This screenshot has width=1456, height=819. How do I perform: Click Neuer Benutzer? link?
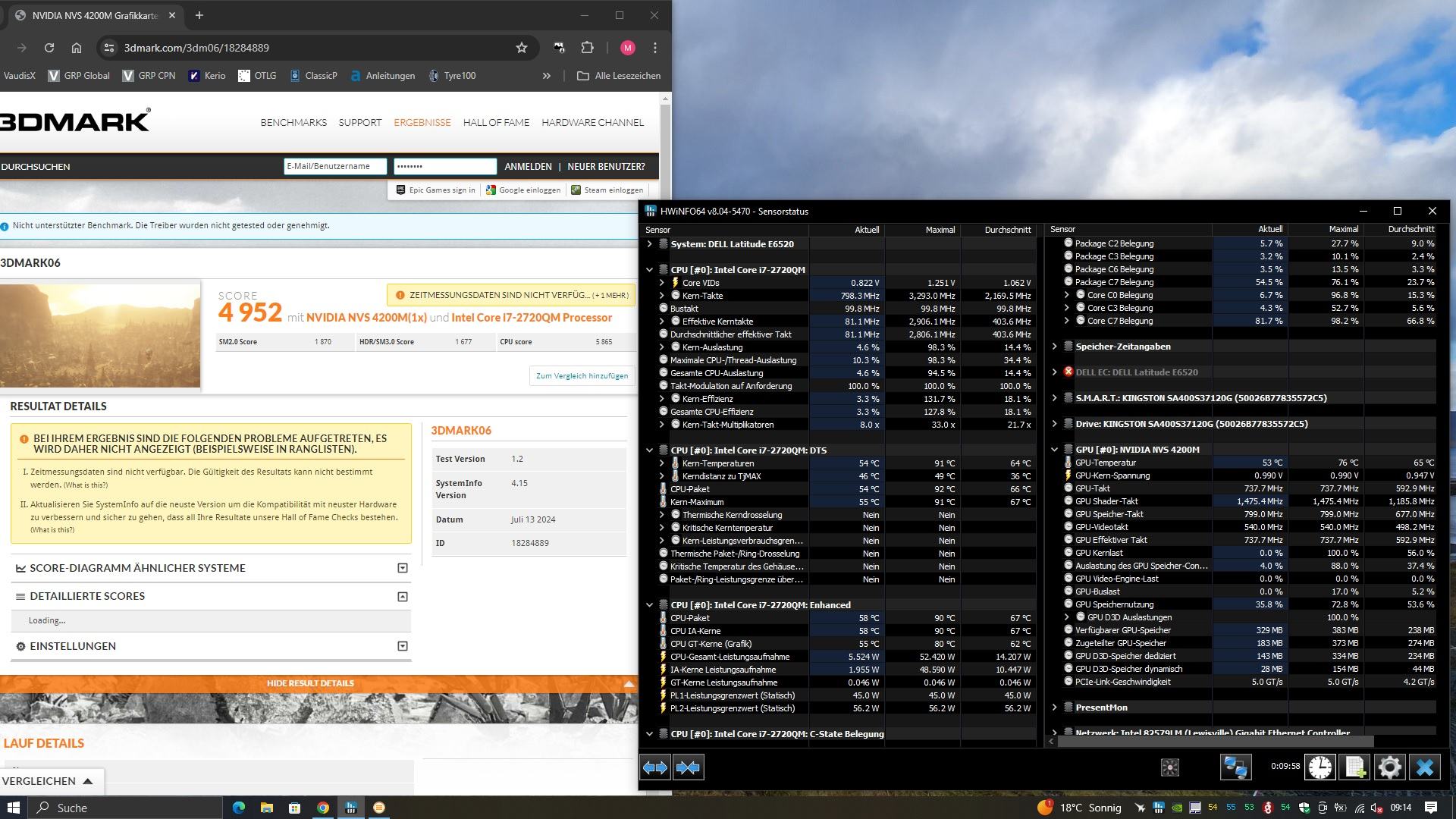[606, 167]
